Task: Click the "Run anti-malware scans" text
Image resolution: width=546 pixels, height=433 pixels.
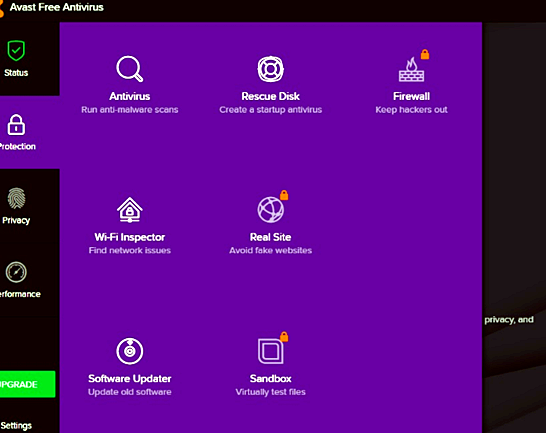Action: coord(130,110)
